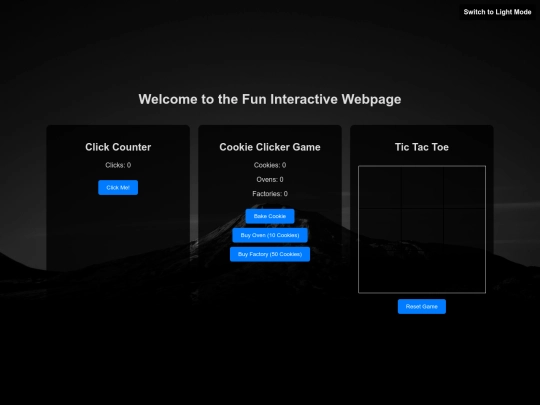
Task: Click the 'Click Me!' button
Action: [118, 187]
